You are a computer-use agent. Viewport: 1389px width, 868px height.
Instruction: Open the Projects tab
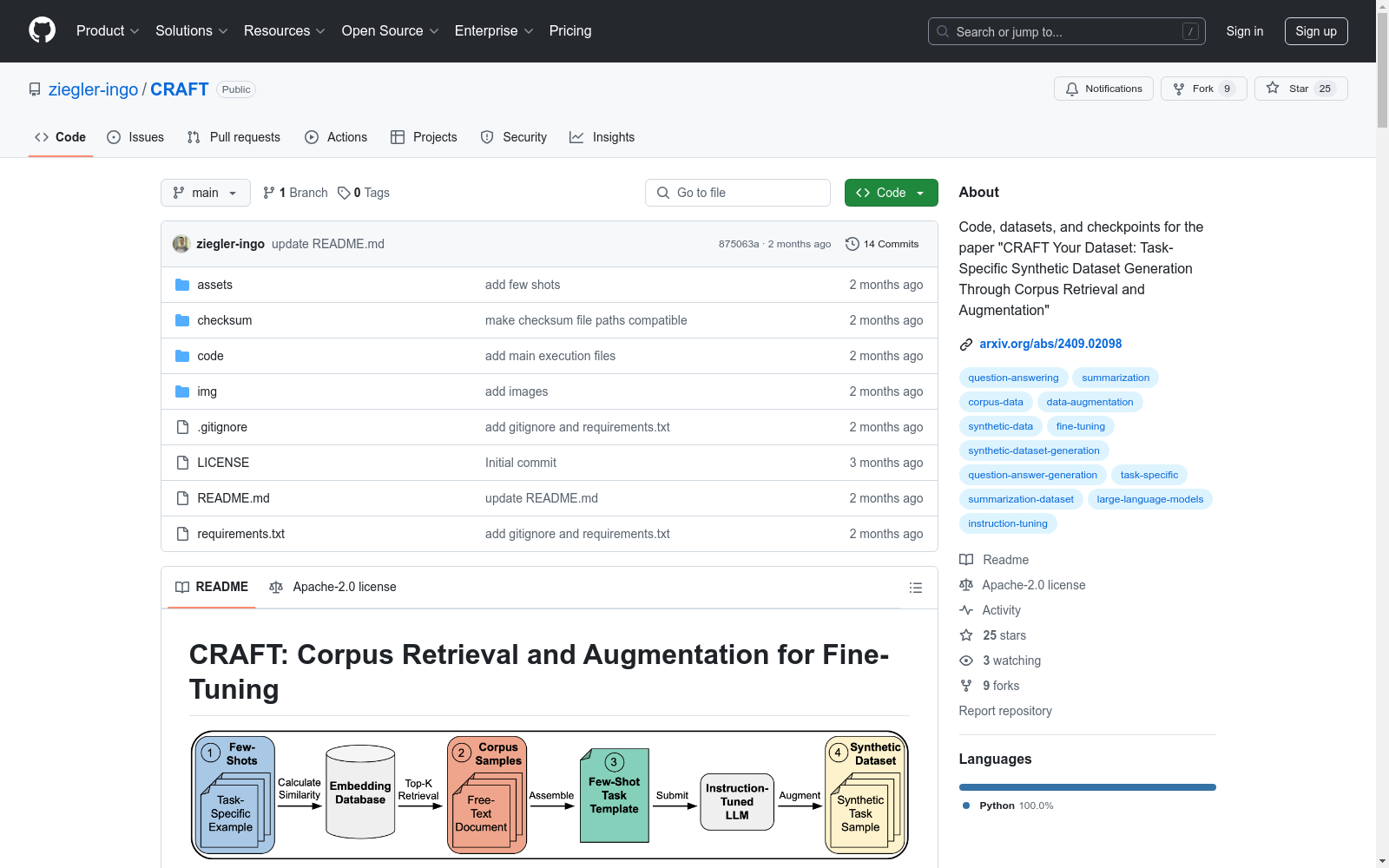(x=424, y=137)
